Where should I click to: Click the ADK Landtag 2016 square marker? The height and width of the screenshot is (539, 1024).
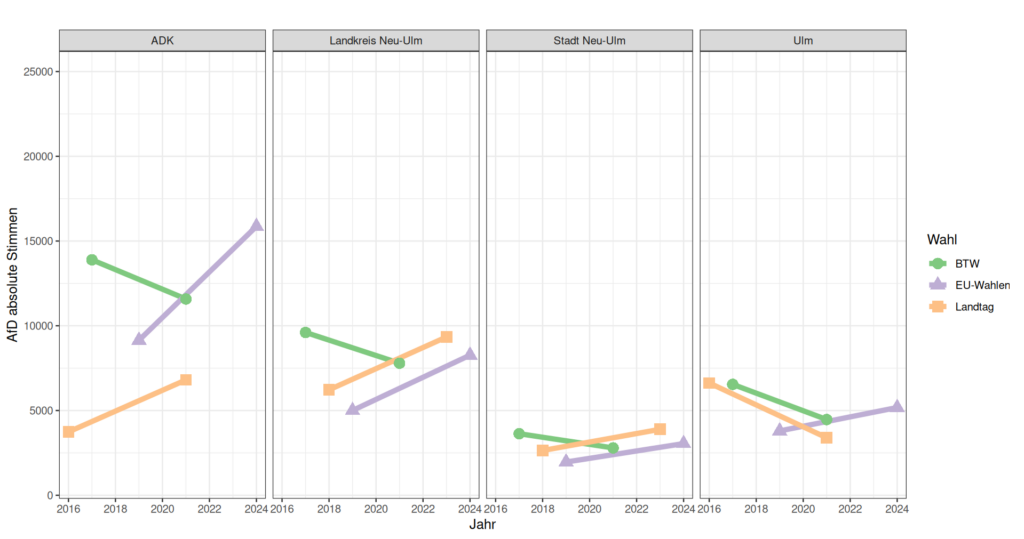point(69,432)
